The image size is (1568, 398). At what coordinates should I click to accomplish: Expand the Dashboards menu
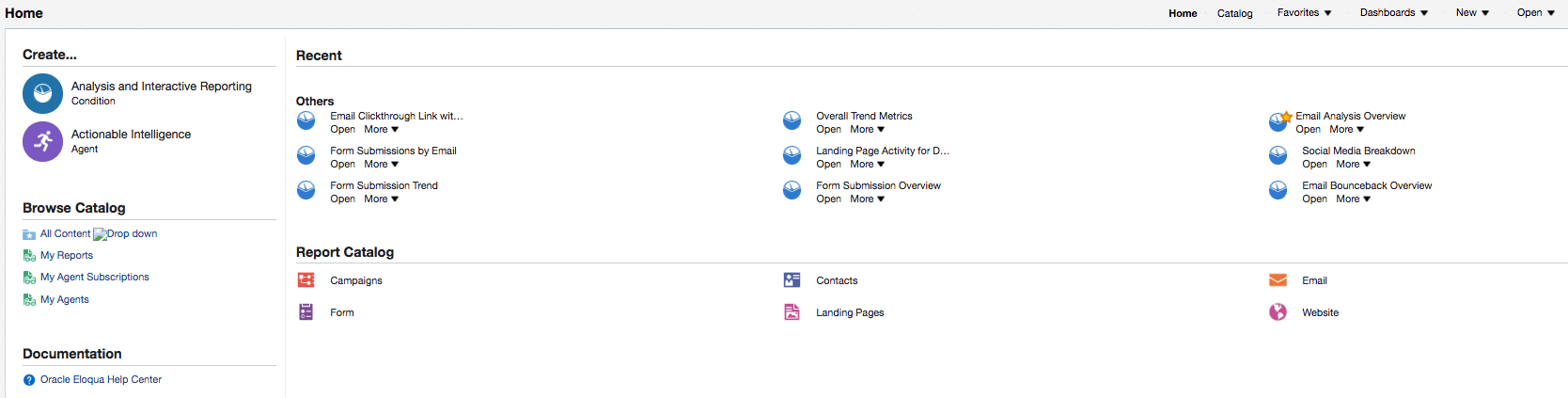point(1394,13)
